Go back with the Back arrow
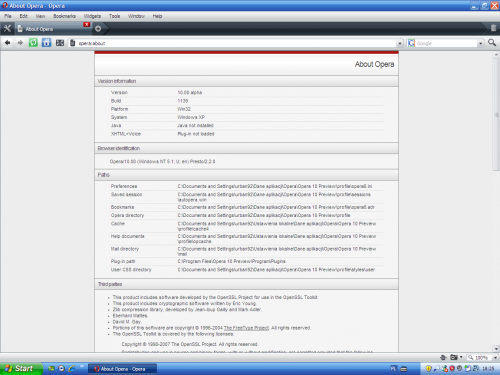The height and width of the screenshot is (375, 500). coord(7,43)
